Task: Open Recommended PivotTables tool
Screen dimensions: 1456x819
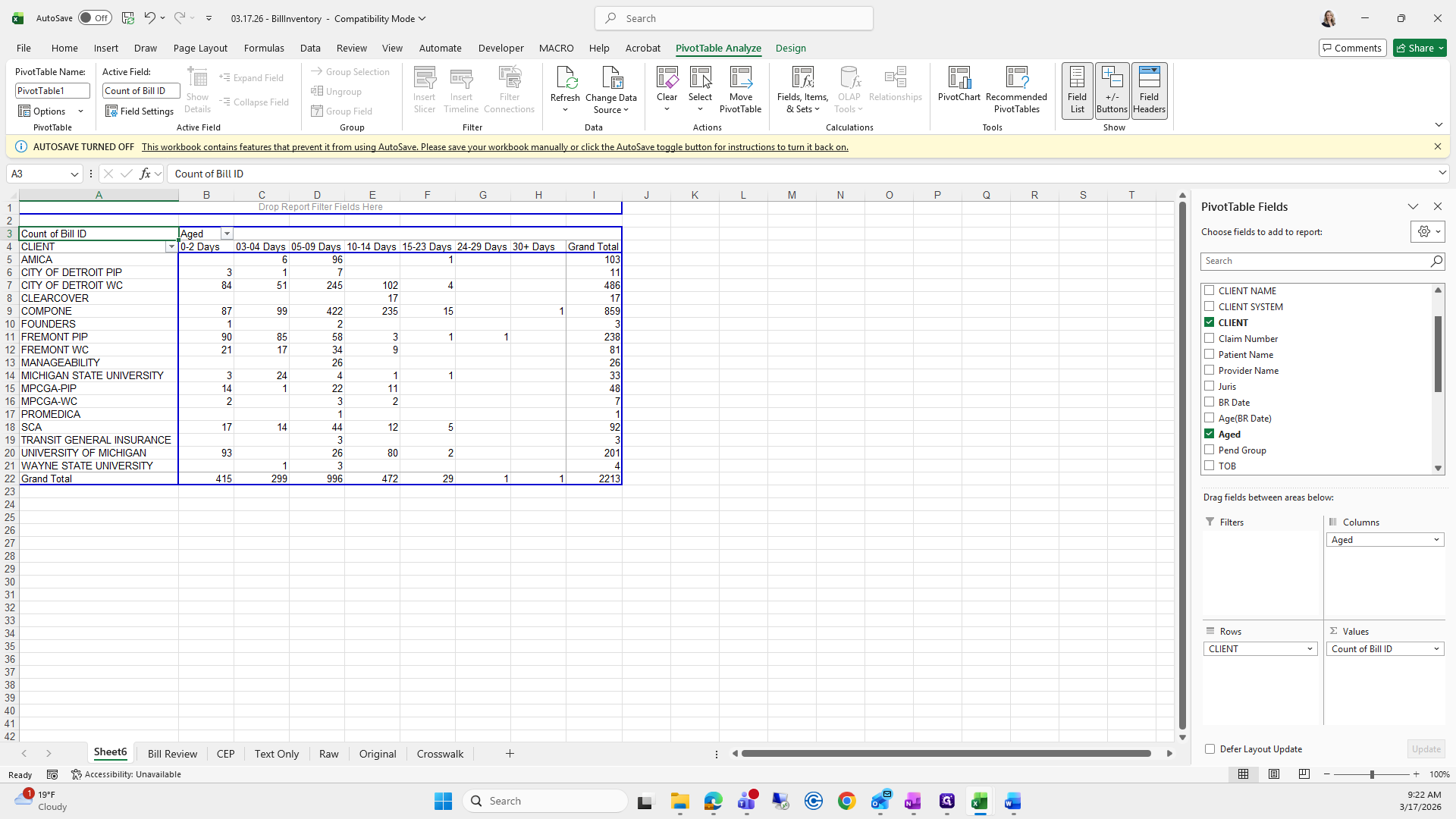Action: point(1016,83)
